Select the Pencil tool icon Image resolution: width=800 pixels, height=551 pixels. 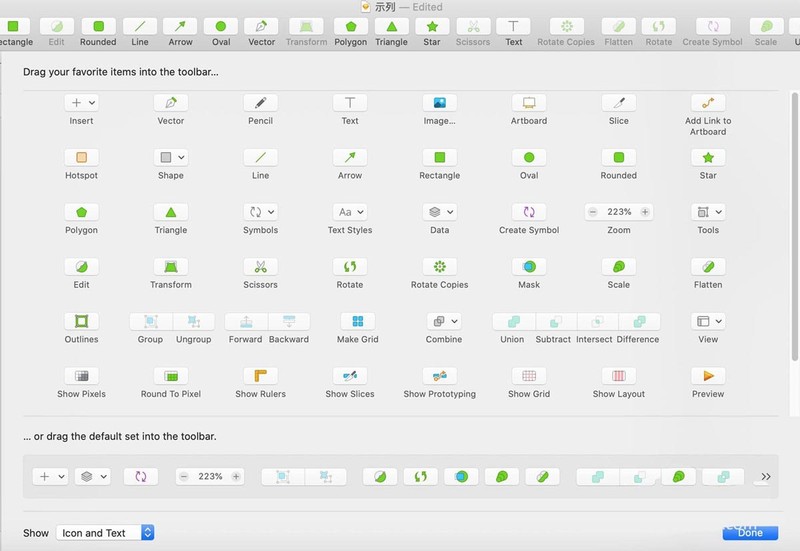pos(260,103)
